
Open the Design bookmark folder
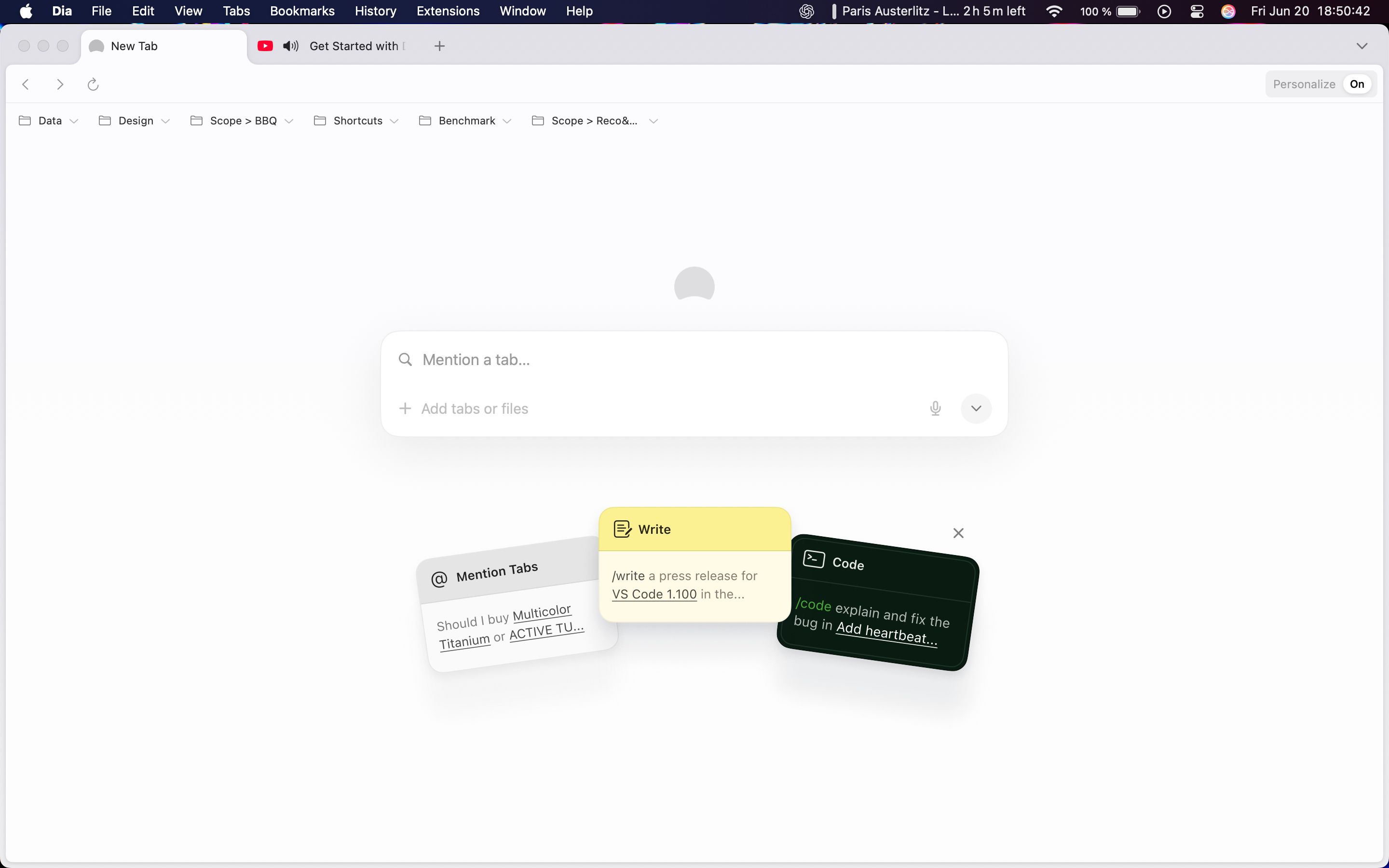(x=135, y=121)
